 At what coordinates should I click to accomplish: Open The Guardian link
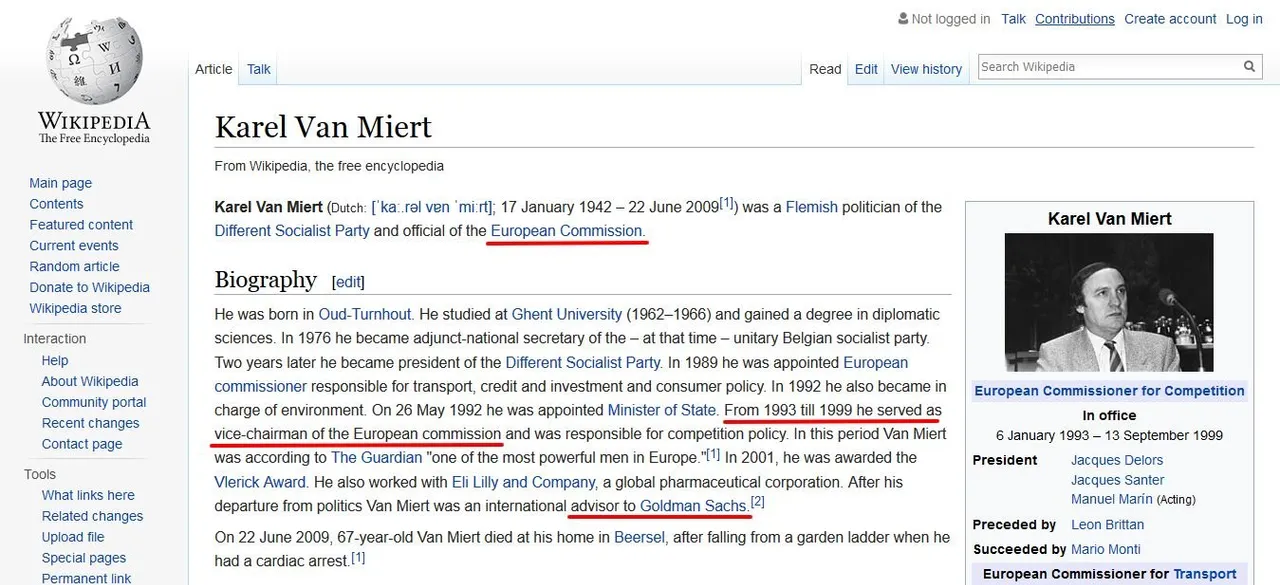[x=377, y=458]
